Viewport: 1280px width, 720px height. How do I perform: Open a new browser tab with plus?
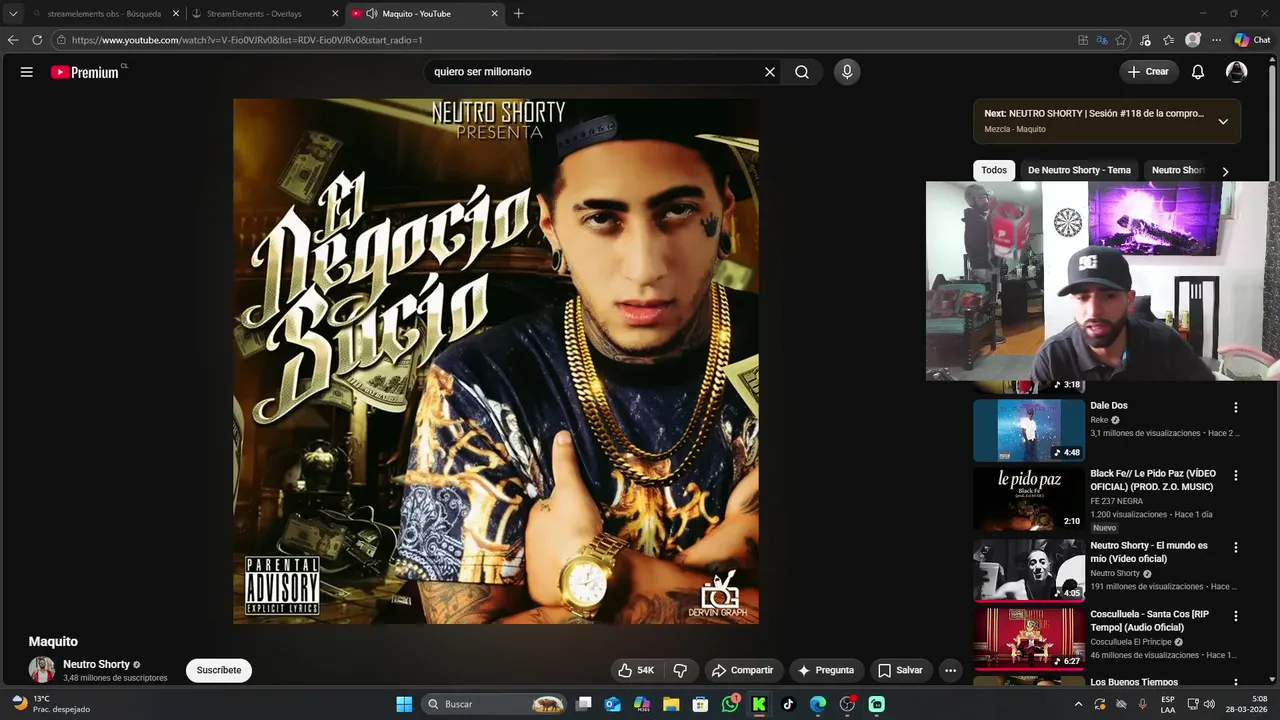518,14
